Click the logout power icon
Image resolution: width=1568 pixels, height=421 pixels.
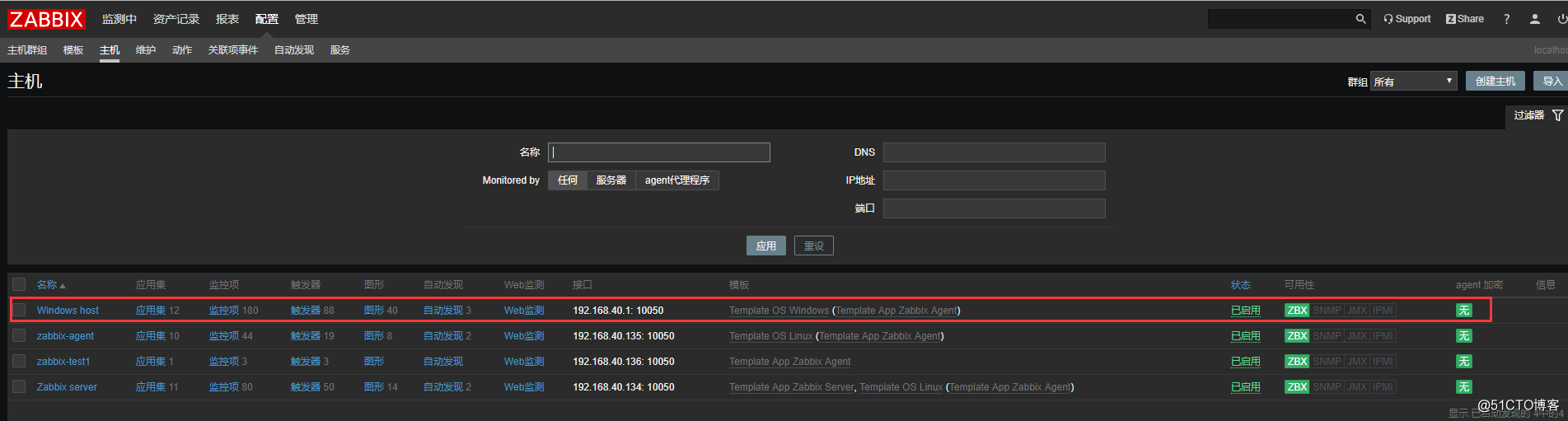pyautogui.click(x=1561, y=19)
